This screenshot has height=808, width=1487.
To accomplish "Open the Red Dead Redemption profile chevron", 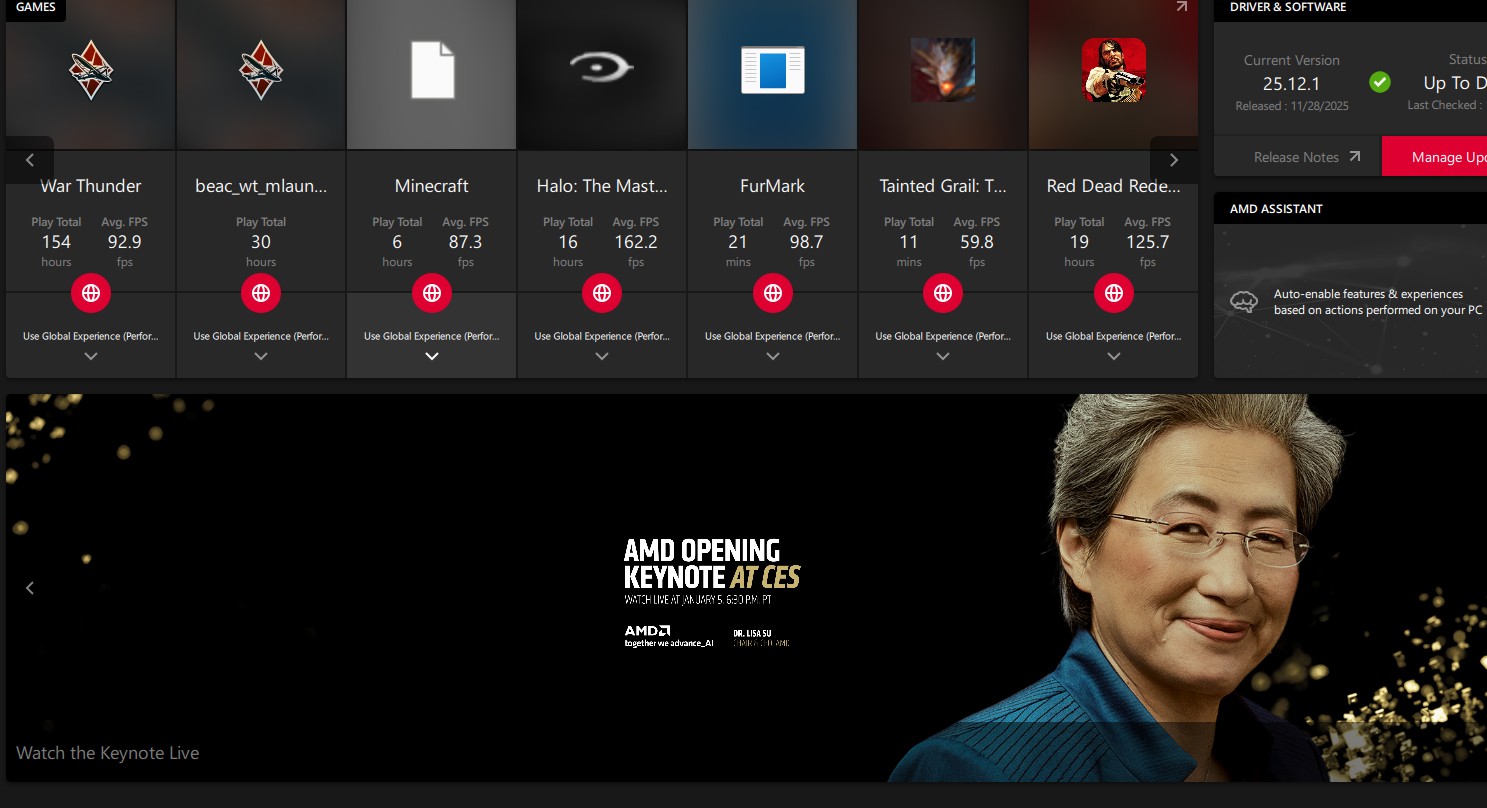I will (1114, 356).
